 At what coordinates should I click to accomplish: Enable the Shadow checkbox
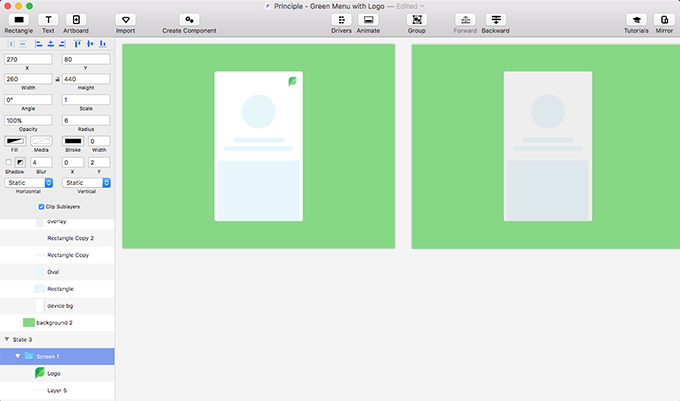coord(9,162)
